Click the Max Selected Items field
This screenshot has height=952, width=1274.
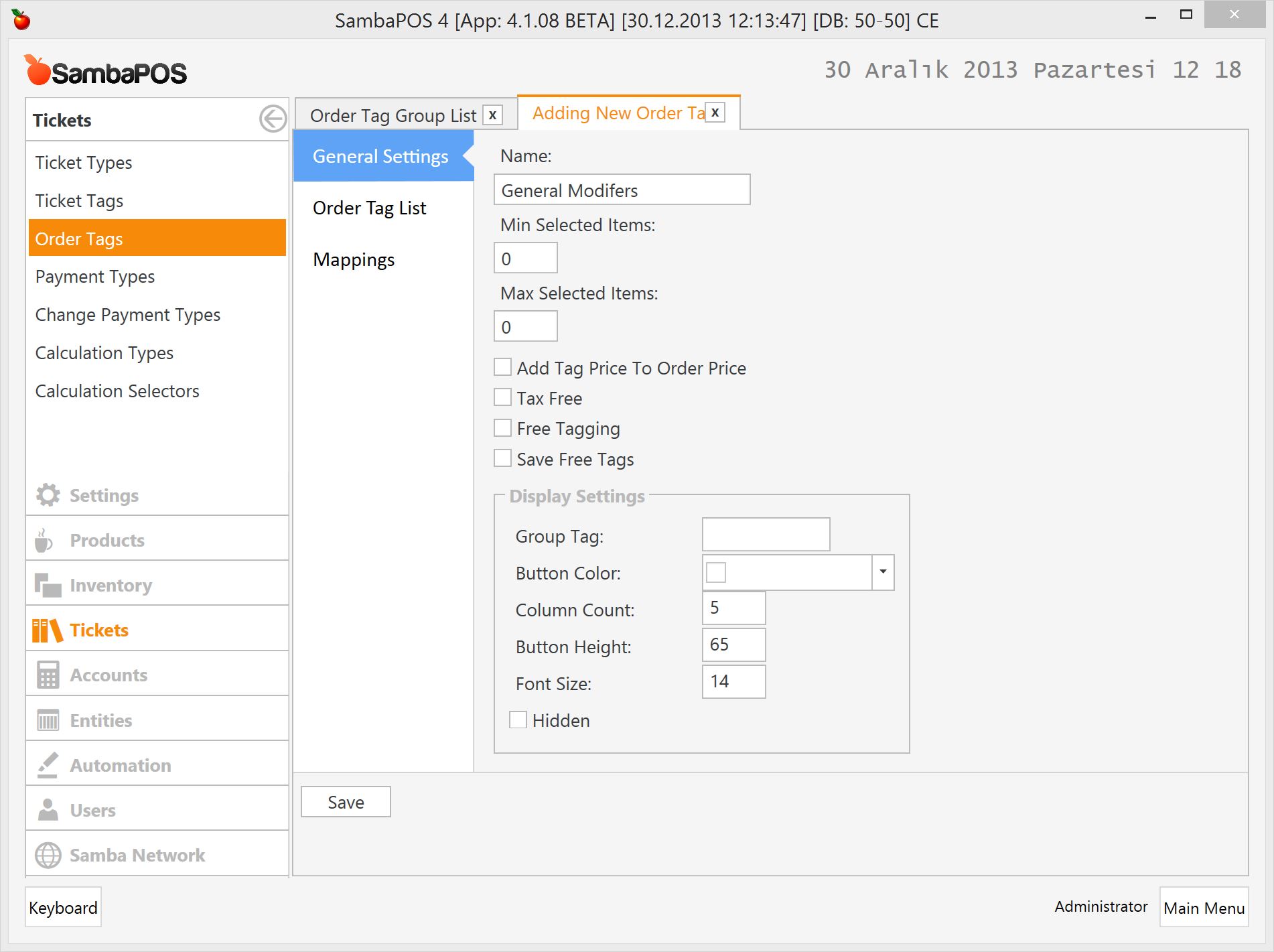click(526, 326)
